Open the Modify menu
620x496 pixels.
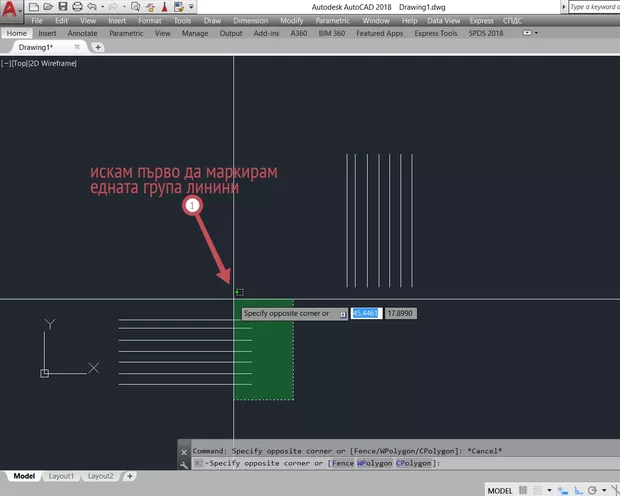coord(291,21)
